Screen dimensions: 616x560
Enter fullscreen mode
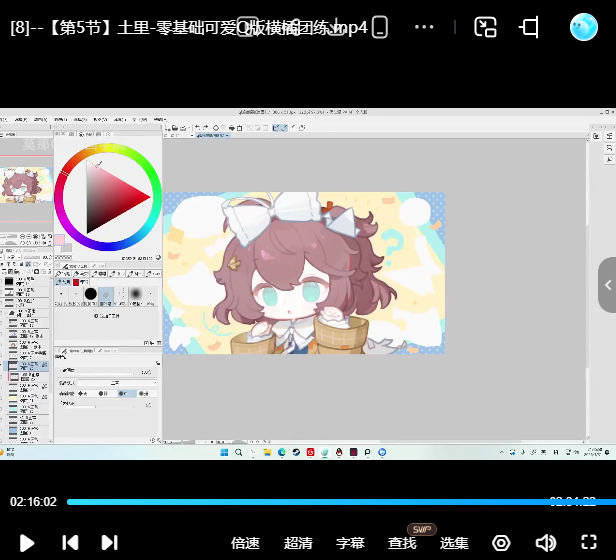[x=589, y=542]
